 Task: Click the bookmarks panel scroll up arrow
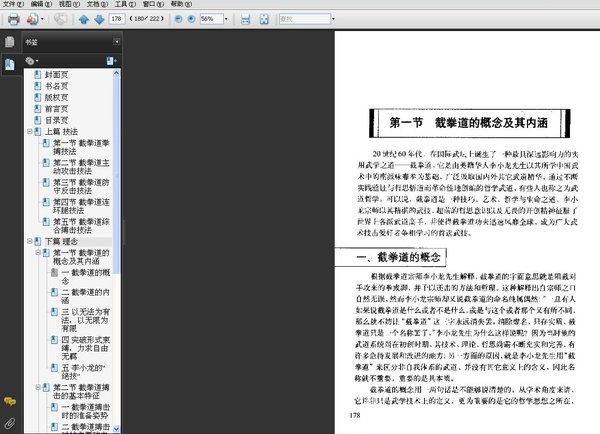(x=117, y=73)
